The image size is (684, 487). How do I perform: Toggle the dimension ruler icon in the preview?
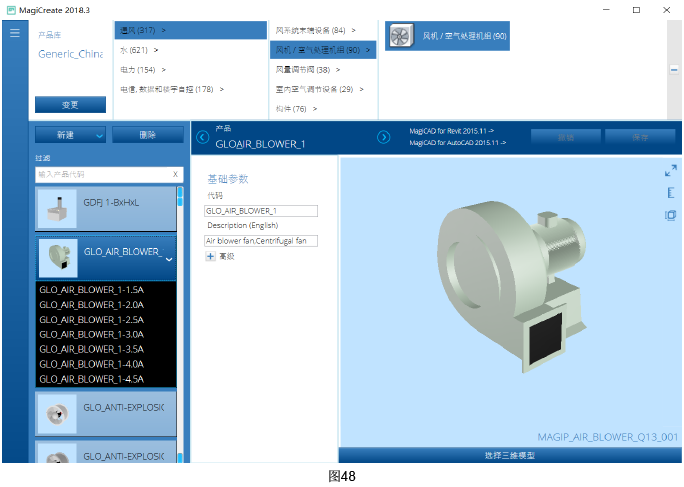pyautogui.click(x=670, y=192)
